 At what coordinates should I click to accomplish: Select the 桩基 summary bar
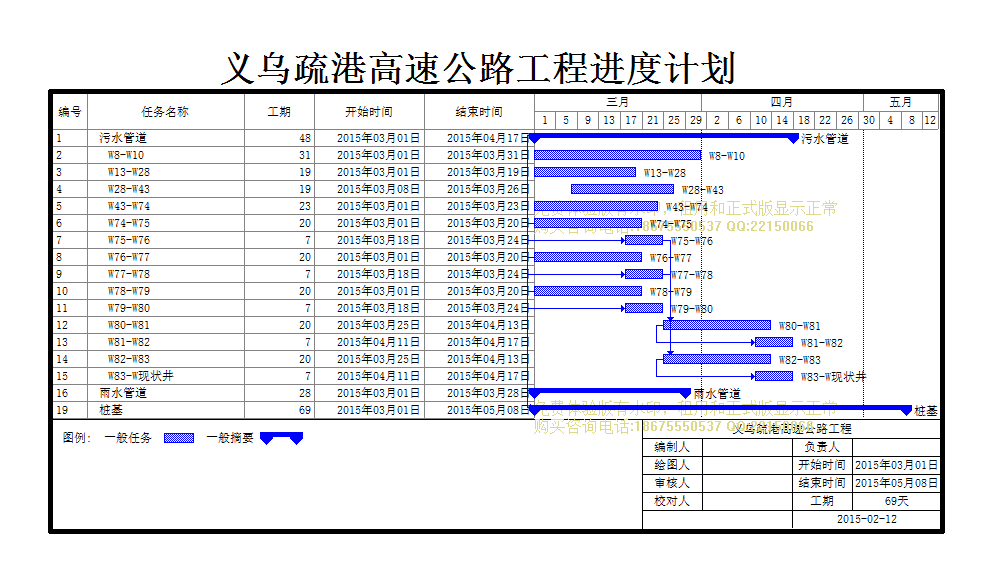pos(720,410)
